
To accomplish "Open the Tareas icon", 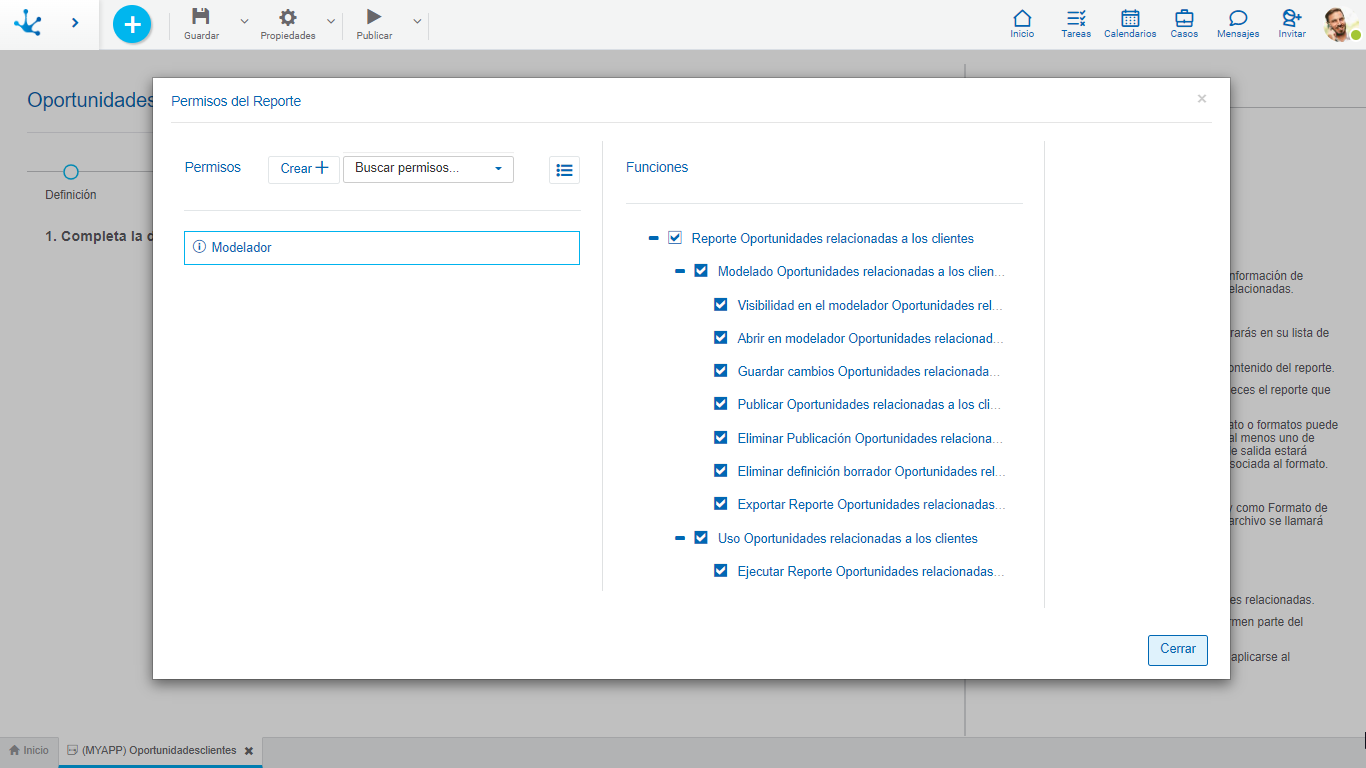I will [1076, 18].
